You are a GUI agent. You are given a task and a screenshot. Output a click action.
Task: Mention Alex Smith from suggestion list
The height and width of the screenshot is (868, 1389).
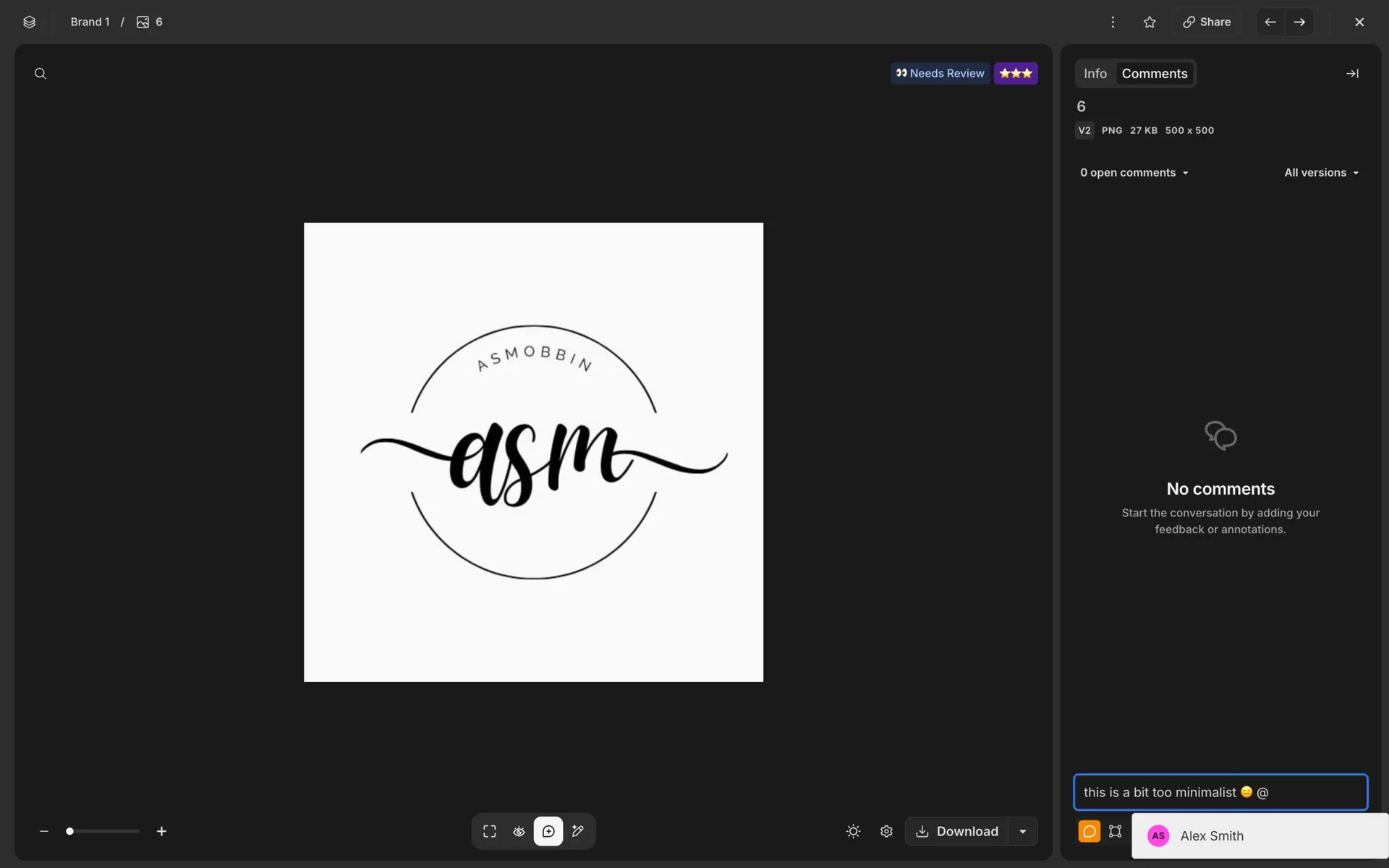[1212, 835]
